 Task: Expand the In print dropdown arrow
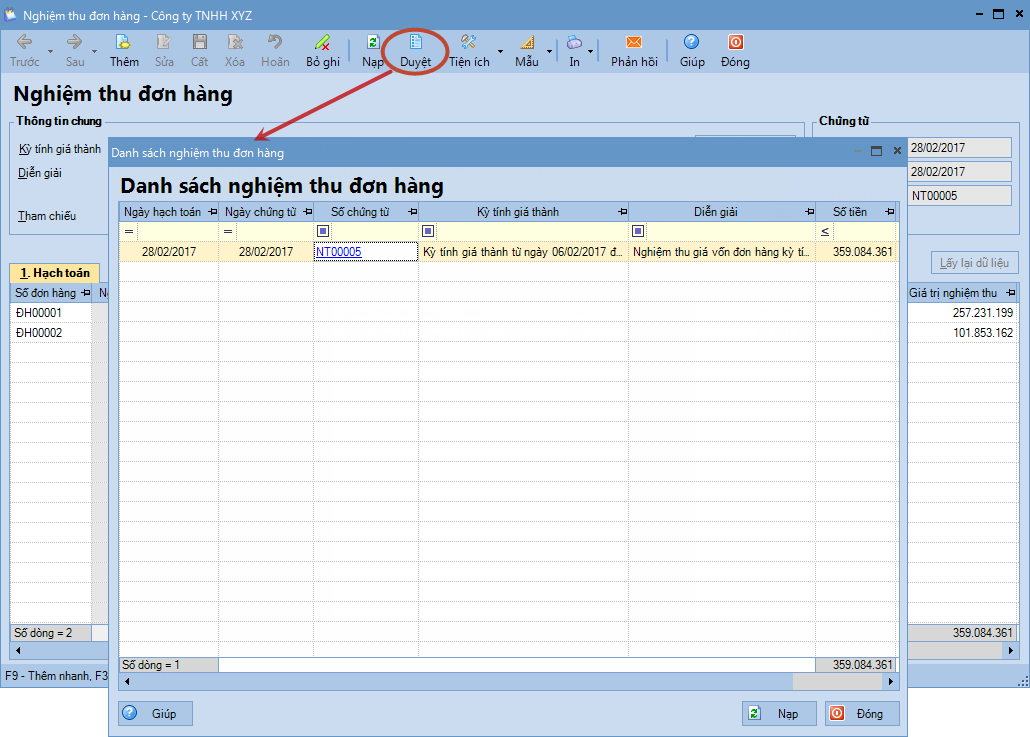click(x=591, y=51)
